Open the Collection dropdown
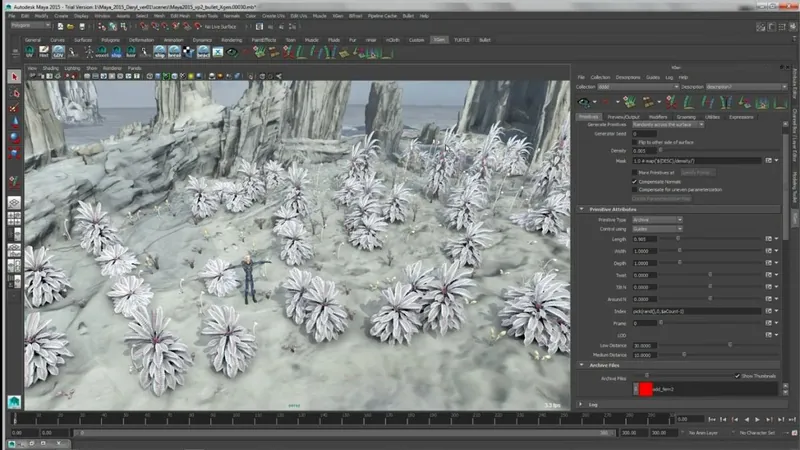Screen dimensions: 800x450 click(638, 87)
